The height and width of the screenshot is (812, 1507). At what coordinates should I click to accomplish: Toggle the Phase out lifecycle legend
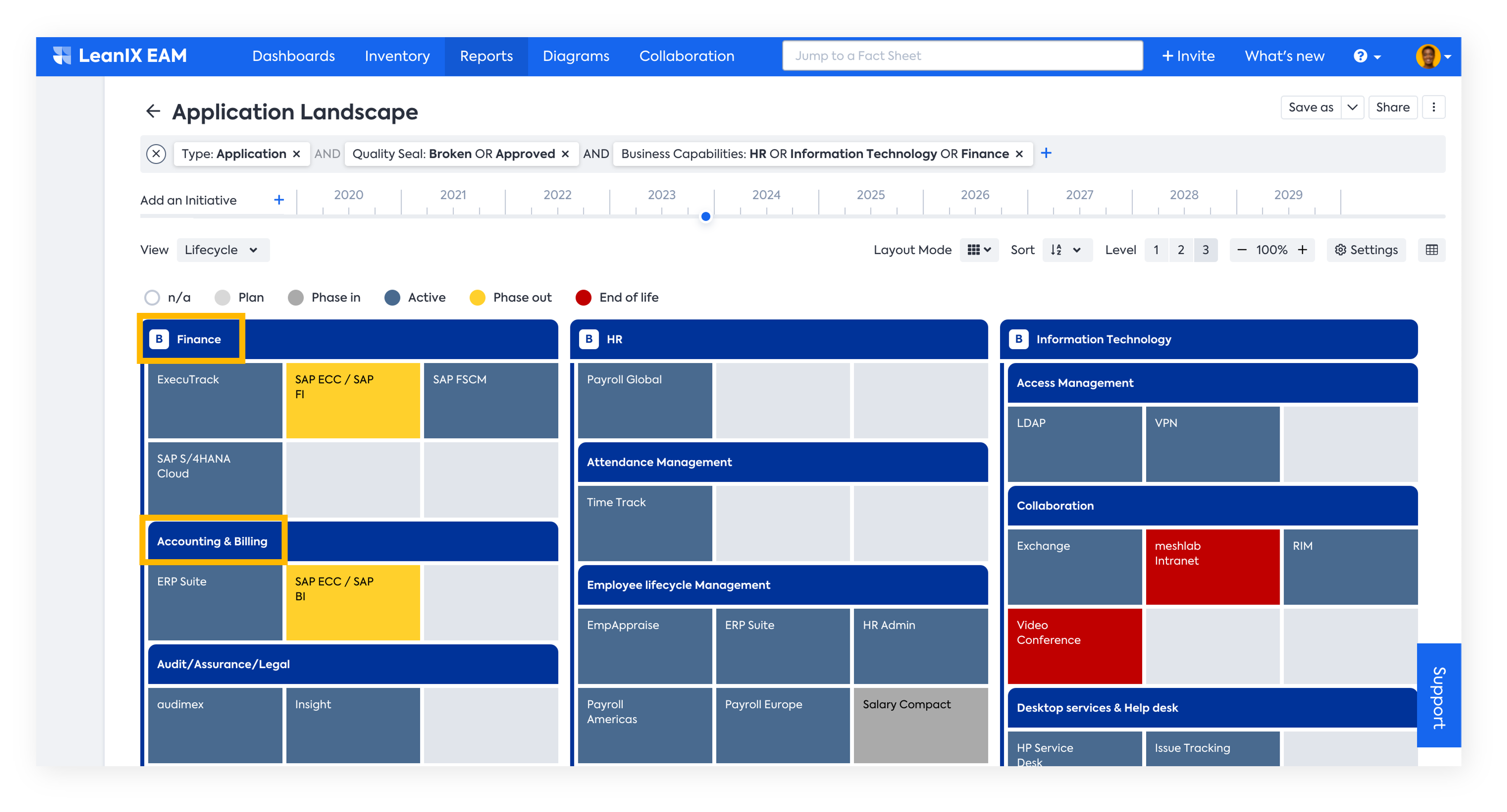pos(511,298)
